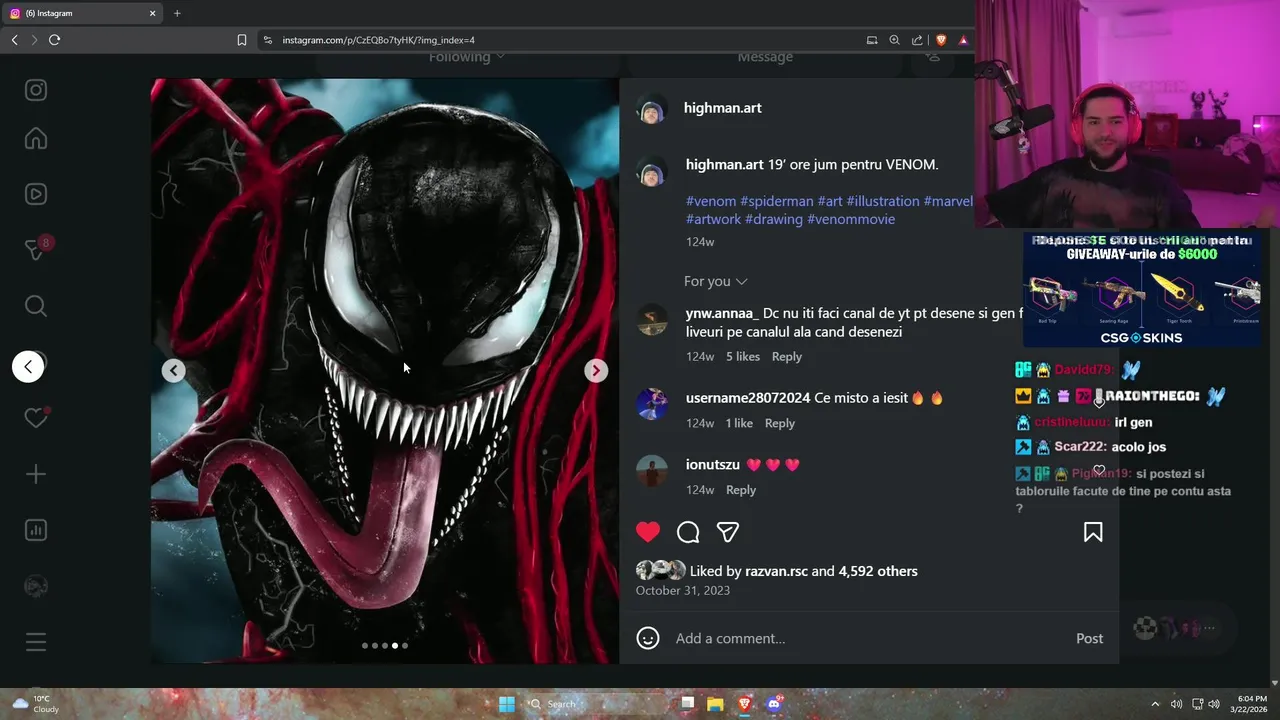Select the (6) Instagram browser tab

[x=82, y=14]
